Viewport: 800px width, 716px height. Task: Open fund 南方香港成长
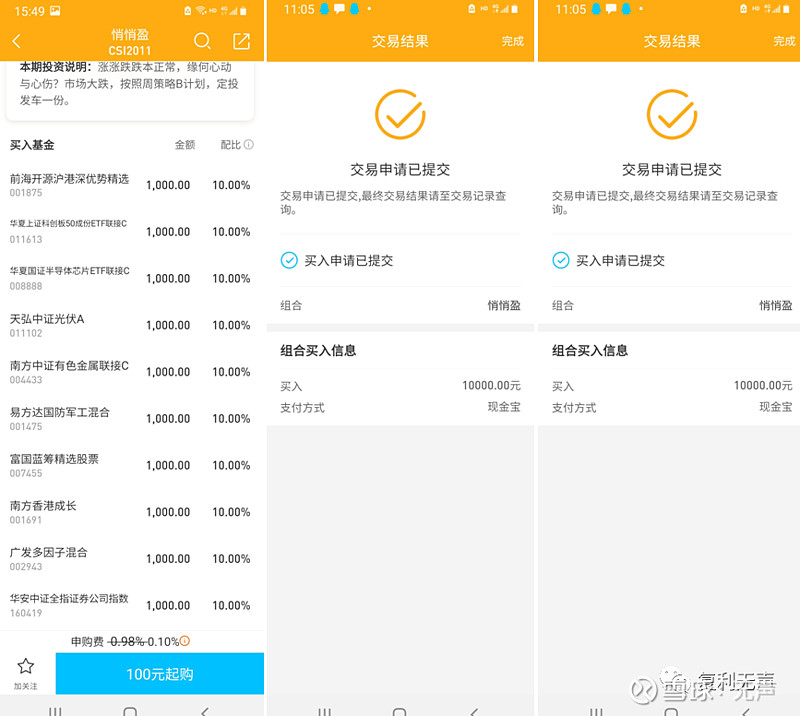(x=43, y=506)
